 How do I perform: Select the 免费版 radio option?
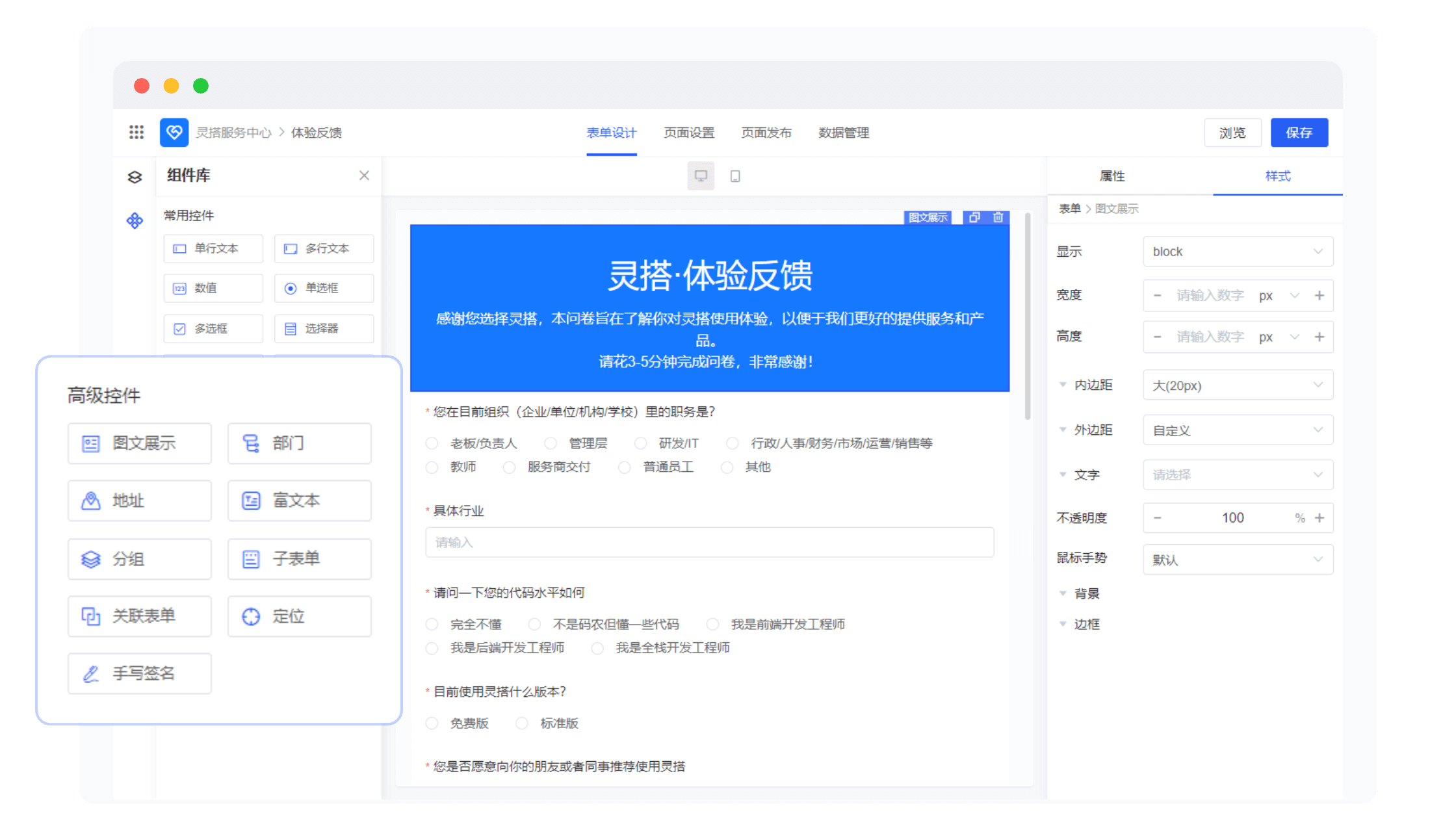pos(432,723)
